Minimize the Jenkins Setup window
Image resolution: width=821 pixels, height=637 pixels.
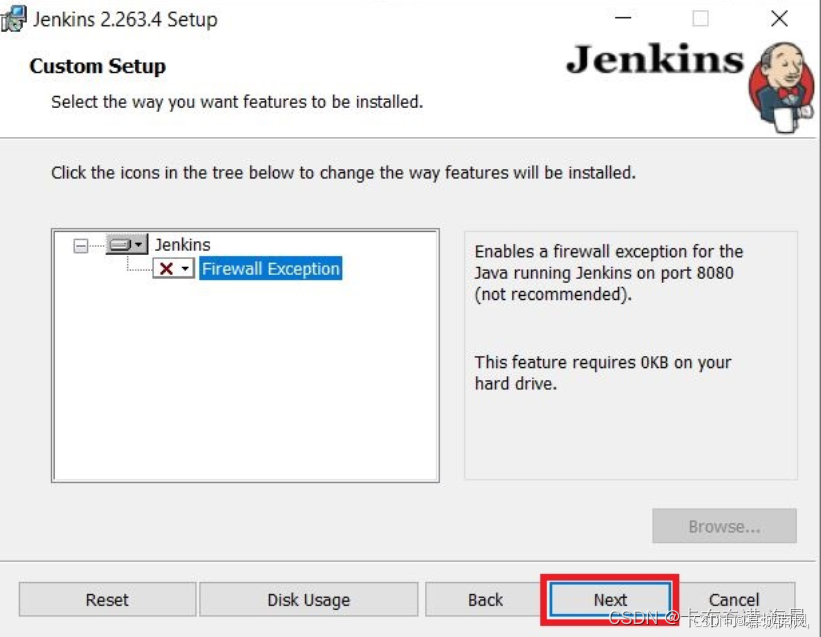623,18
